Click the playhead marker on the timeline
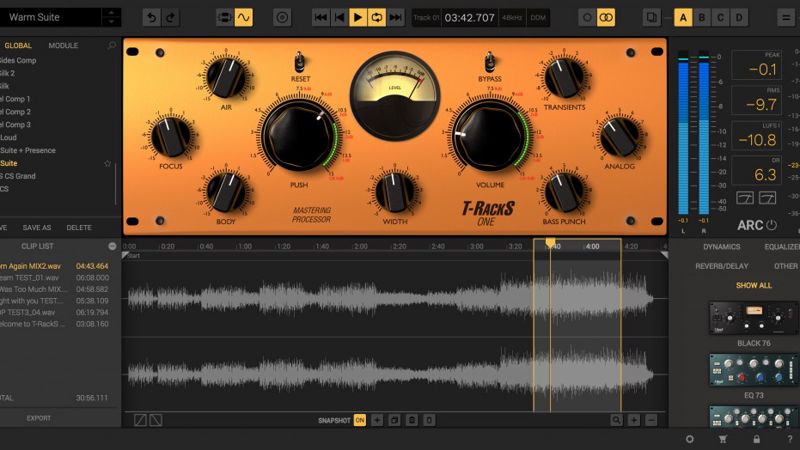This screenshot has width=800, height=450. coord(550,243)
